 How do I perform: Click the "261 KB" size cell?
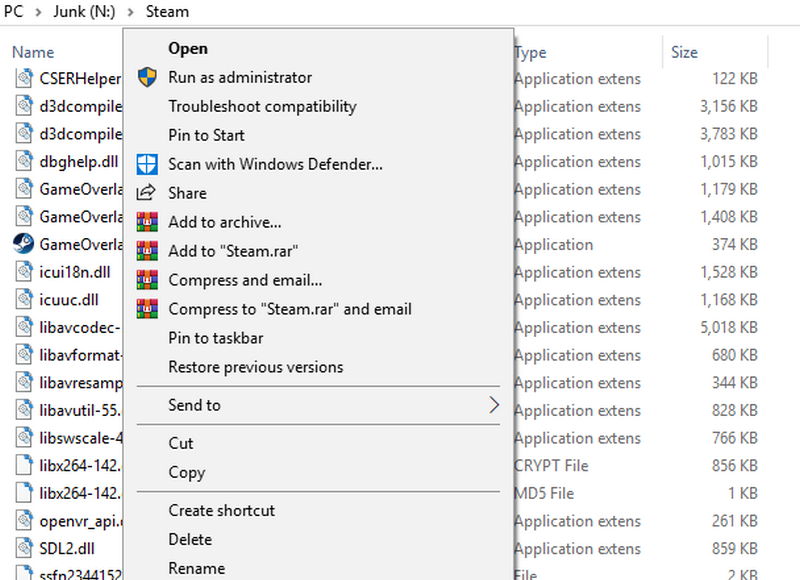point(735,521)
